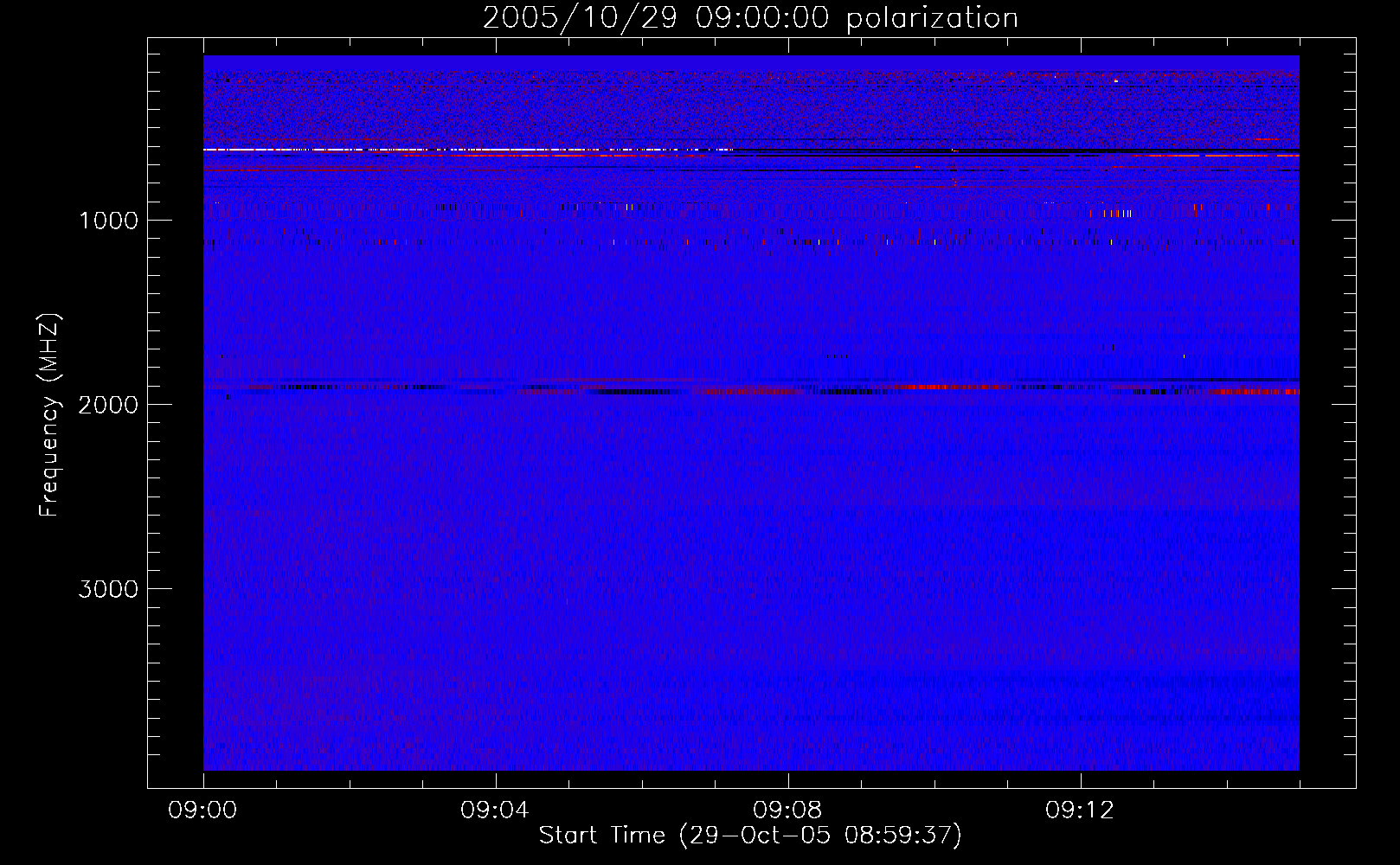Click the plot title '2005/10/29 09:00:00 polarization'
The image size is (1400, 865).
coord(750,18)
